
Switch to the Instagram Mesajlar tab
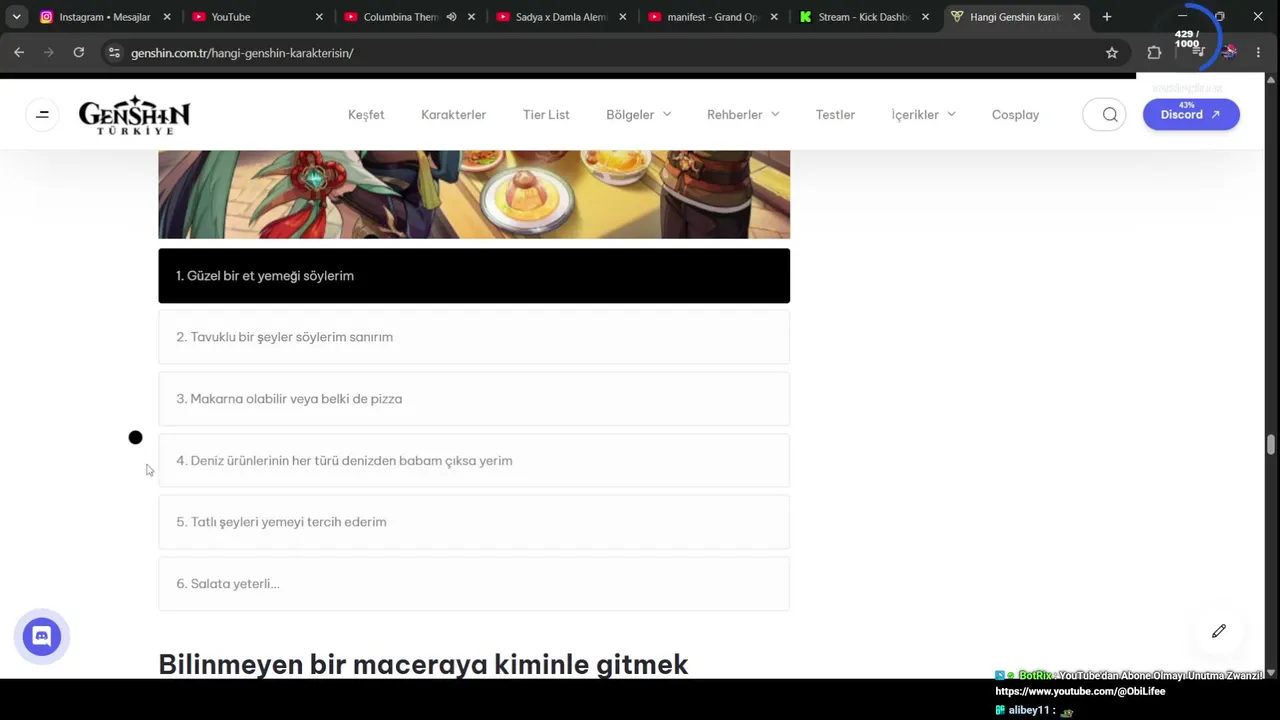click(x=106, y=17)
